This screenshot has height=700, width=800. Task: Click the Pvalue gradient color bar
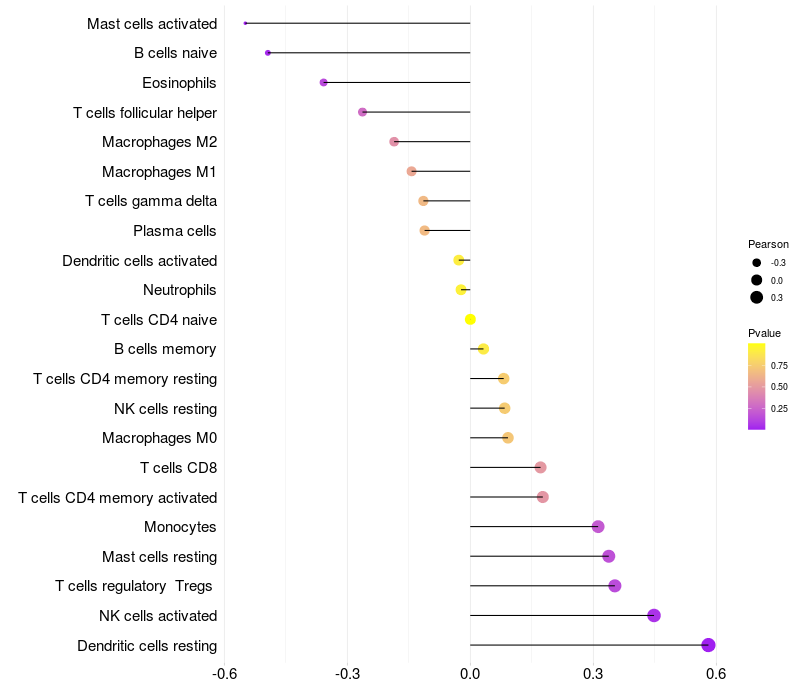(x=757, y=386)
